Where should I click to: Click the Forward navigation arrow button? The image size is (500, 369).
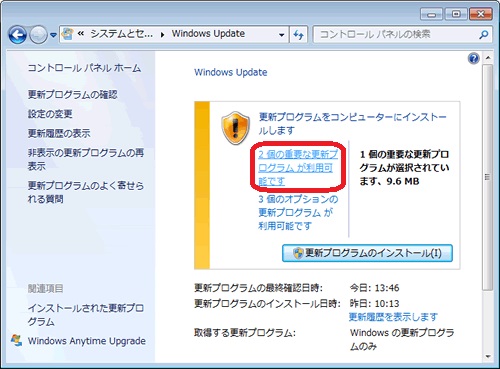click(x=38, y=35)
